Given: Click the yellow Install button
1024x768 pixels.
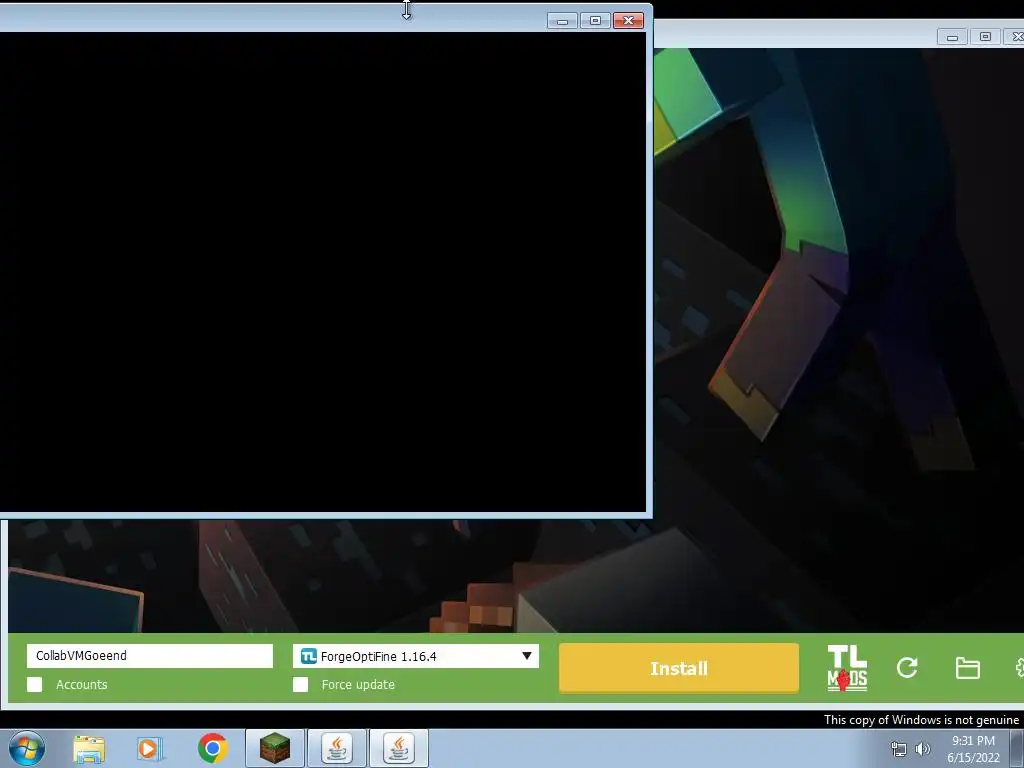Looking at the screenshot, I should tap(679, 668).
